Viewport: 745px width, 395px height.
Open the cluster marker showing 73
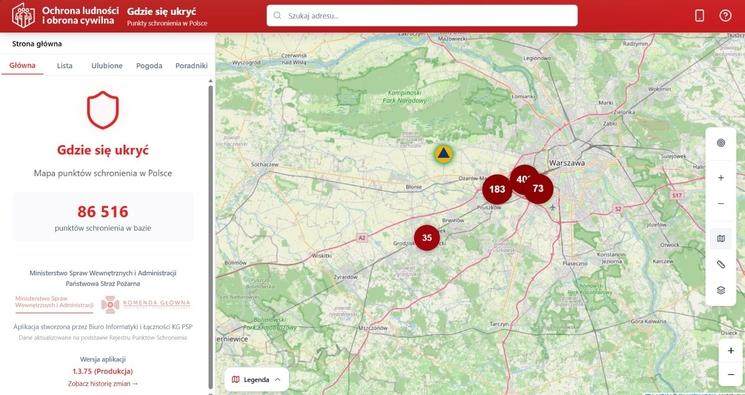(538, 189)
